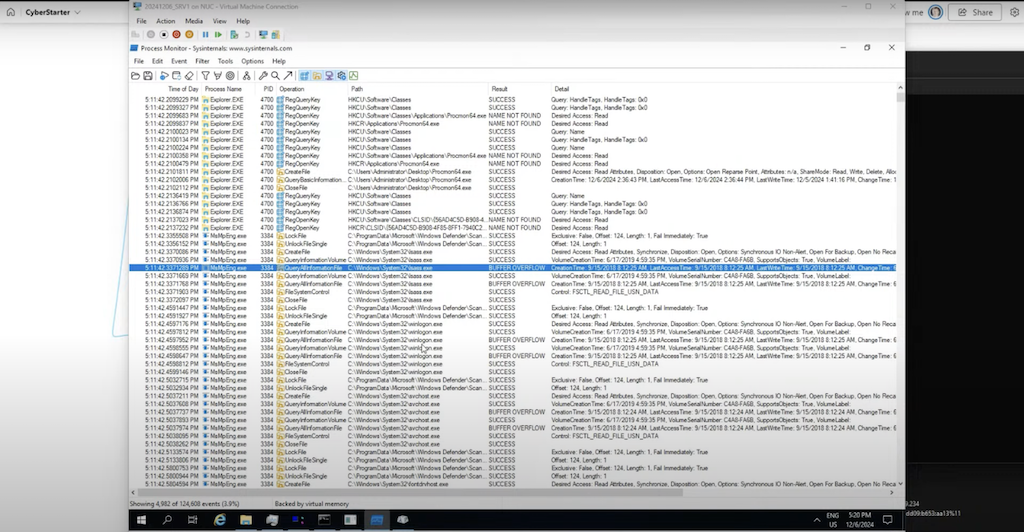Click the Jump To arrow icon

[288, 75]
